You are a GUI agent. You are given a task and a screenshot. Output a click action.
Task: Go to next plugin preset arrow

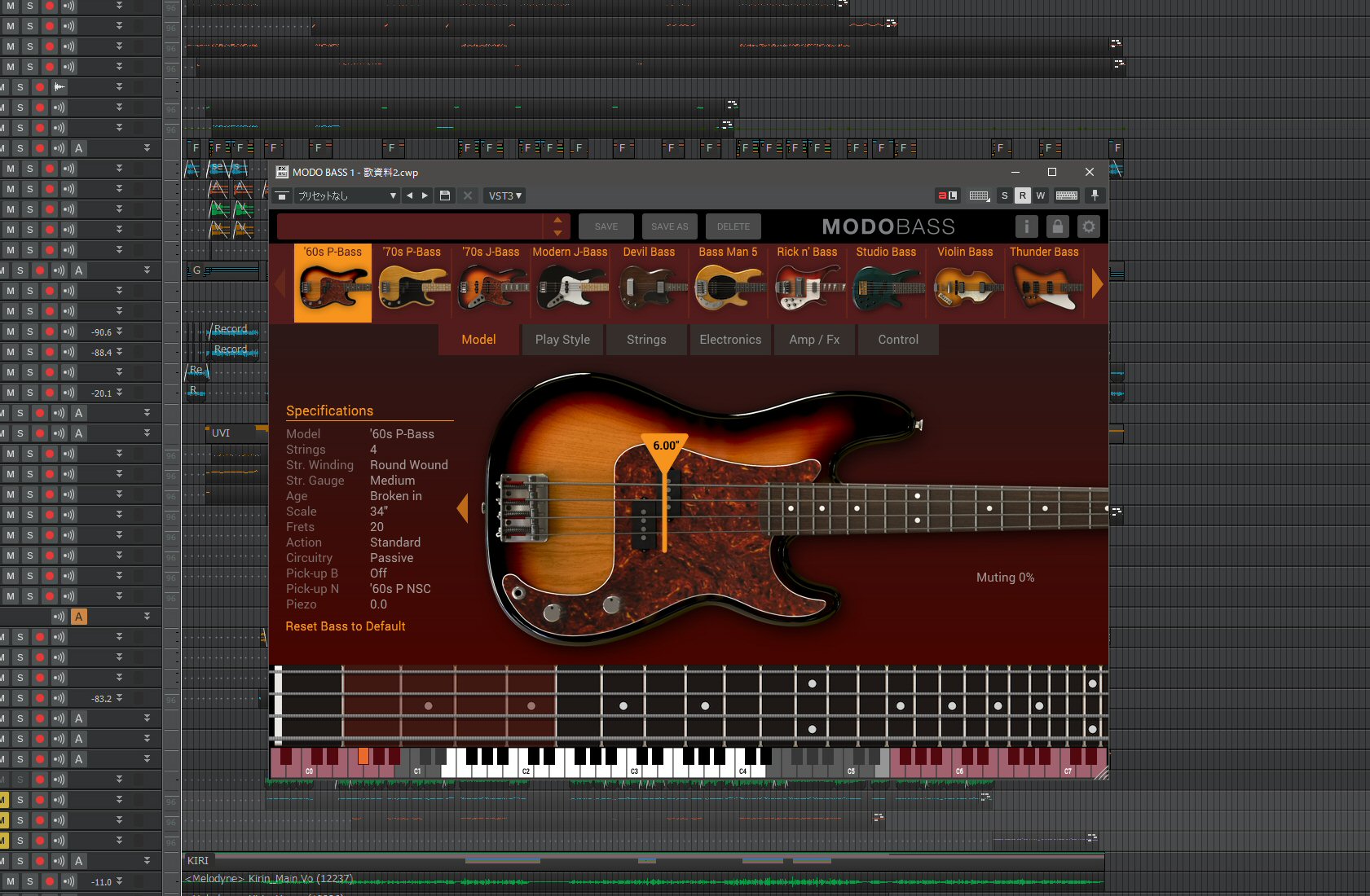(425, 195)
